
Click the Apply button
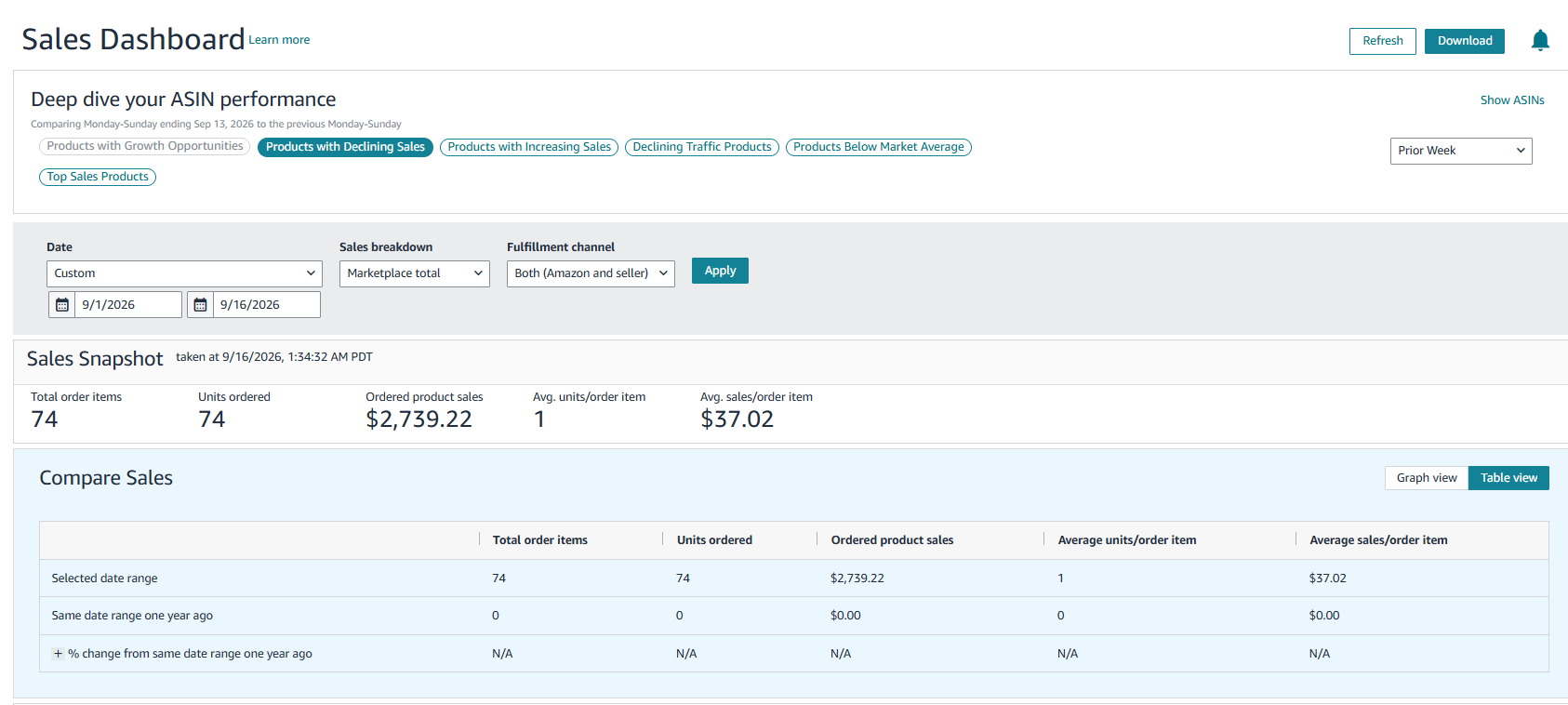pos(720,271)
